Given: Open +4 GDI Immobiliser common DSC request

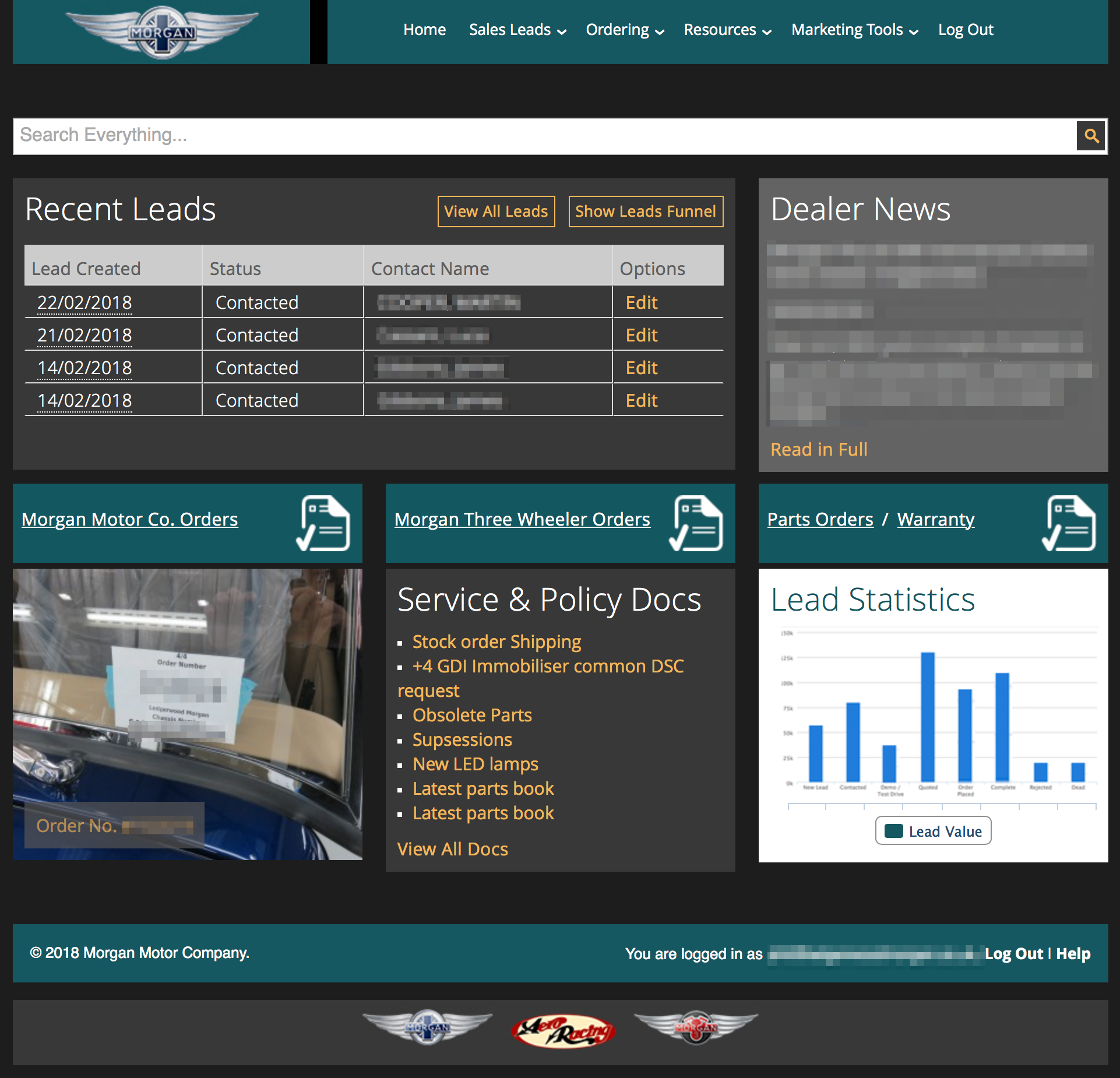Looking at the screenshot, I should tap(541, 678).
